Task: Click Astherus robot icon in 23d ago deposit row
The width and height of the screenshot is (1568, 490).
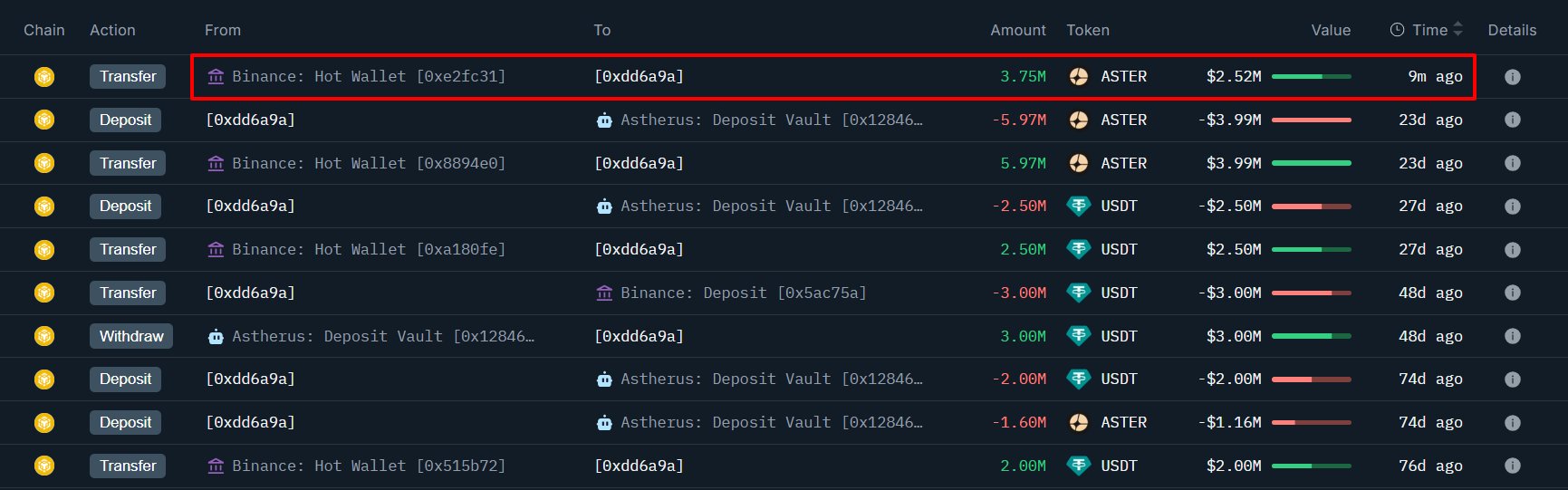Action: click(604, 120)
